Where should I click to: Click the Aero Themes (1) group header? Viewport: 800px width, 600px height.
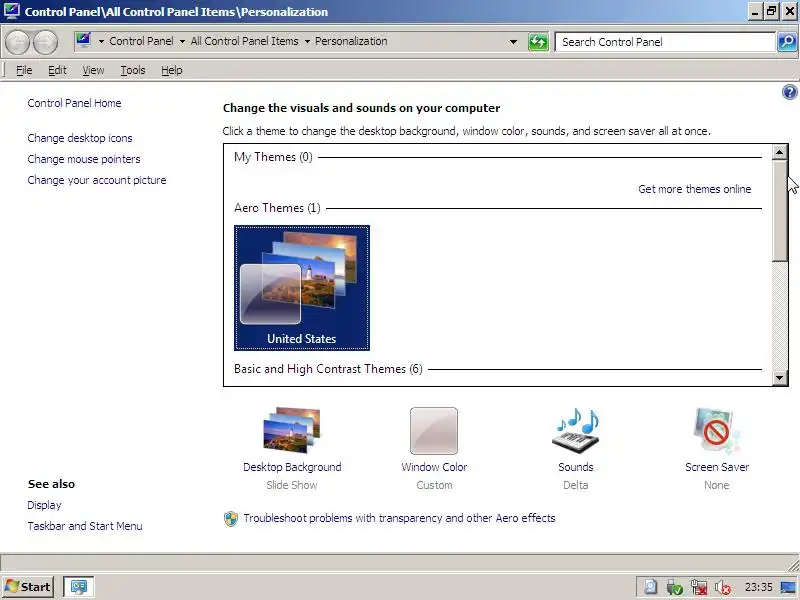[277, 208]
